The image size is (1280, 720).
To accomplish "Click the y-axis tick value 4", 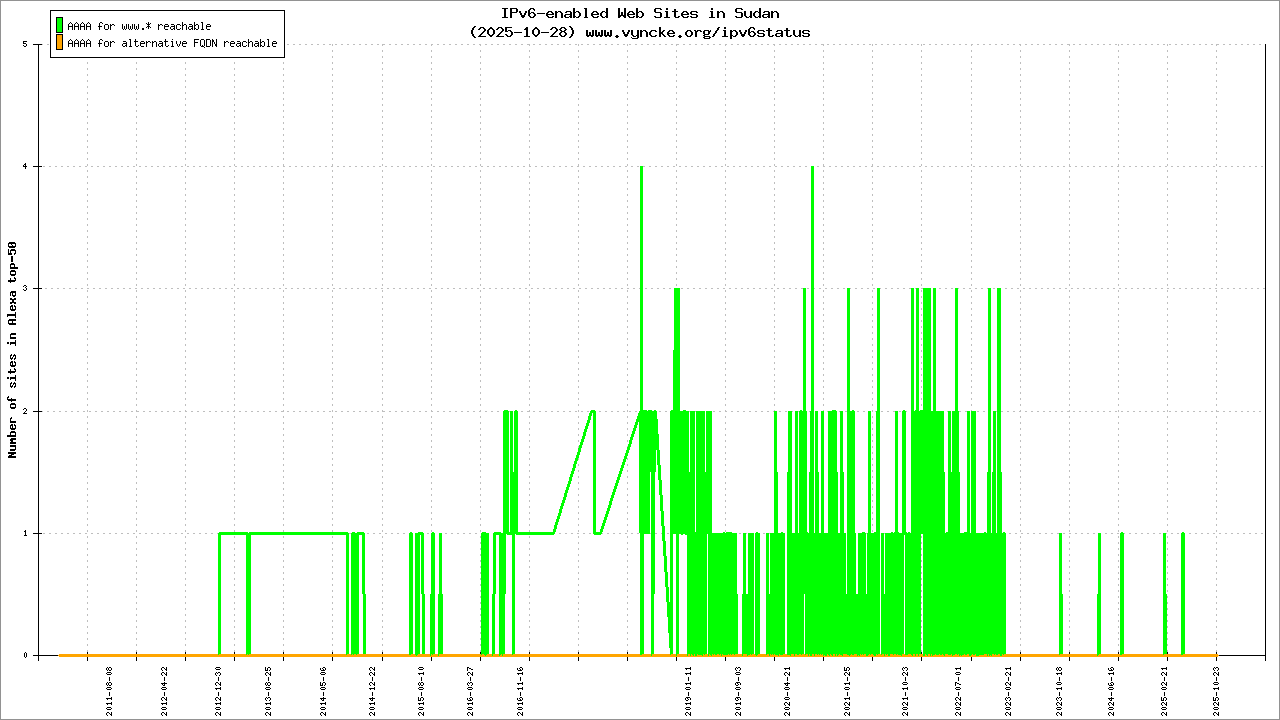I will coord(37,166).
